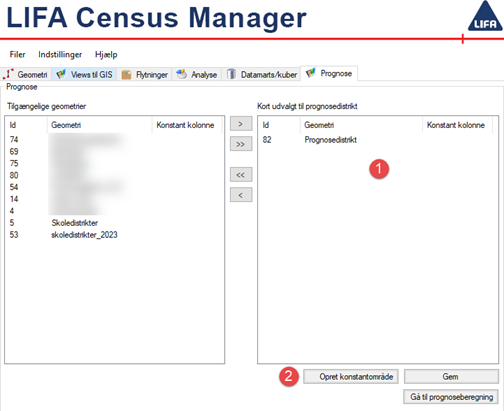
Task: Move all geometries right with >> button
Action: click(241, 144)
